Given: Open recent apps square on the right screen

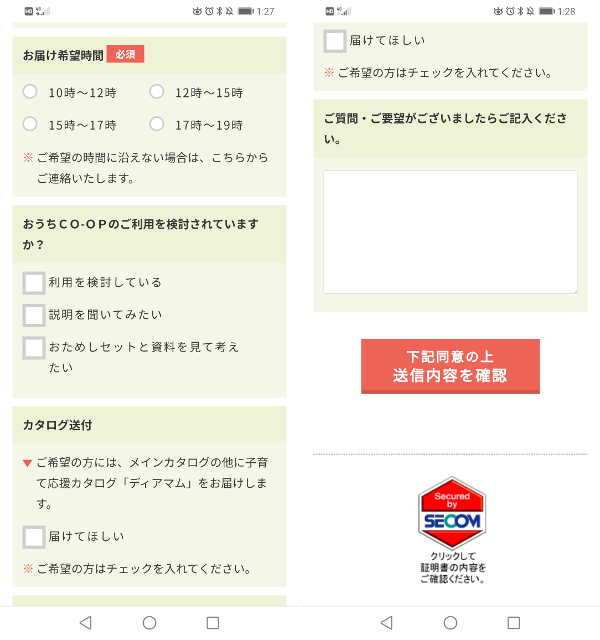Looking at the screenshot, I should tap(513, 623).
